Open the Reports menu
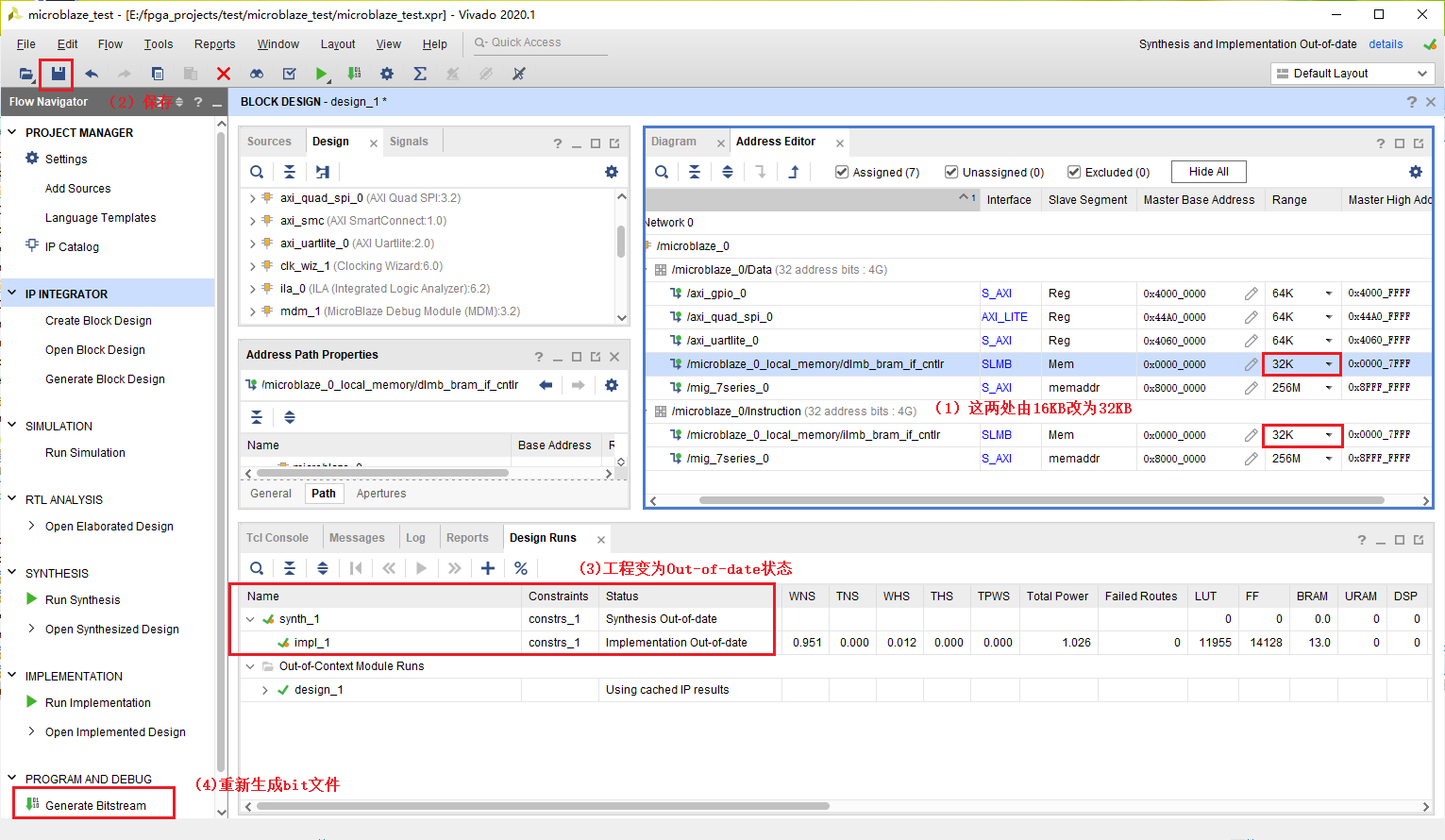Viewport: 1445px width, 840px height. point(214,43)
